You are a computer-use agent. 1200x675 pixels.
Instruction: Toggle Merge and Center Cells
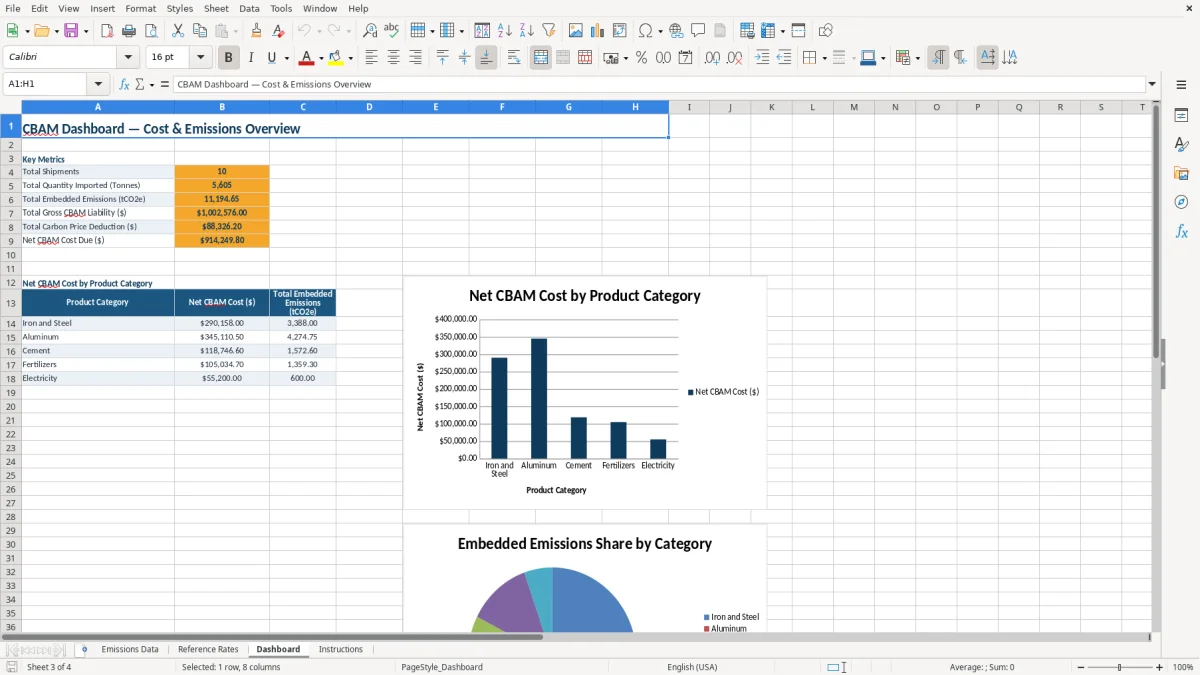pyautogui.click(x=541, y=58)
